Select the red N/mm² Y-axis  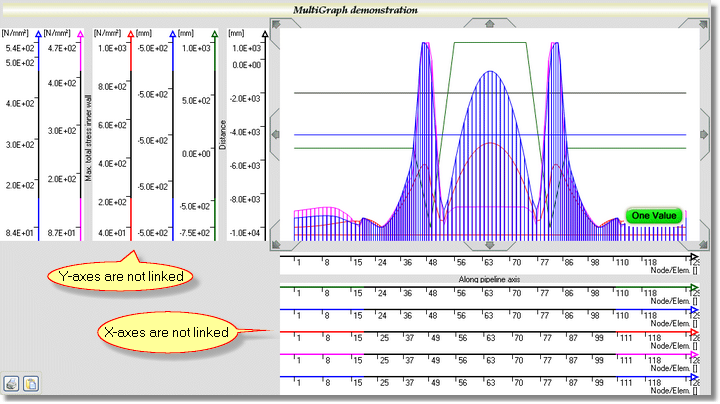[130, 135]
